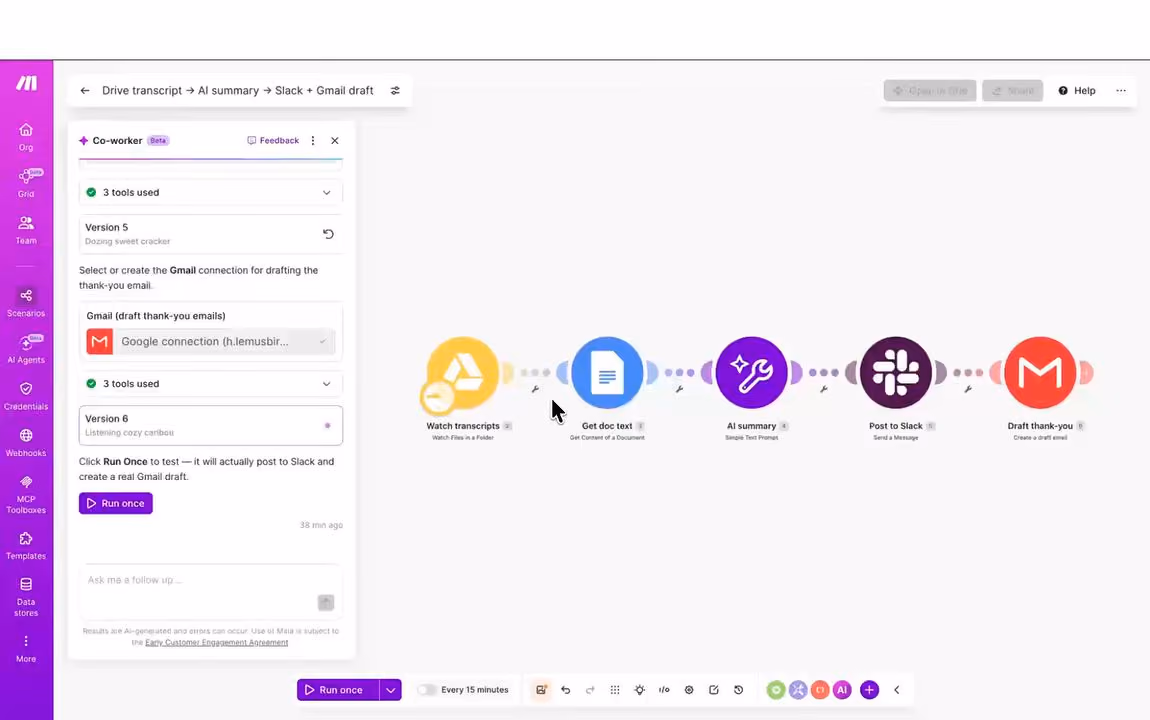Open scenario settings sliders icon beside title

pos(395,90)
